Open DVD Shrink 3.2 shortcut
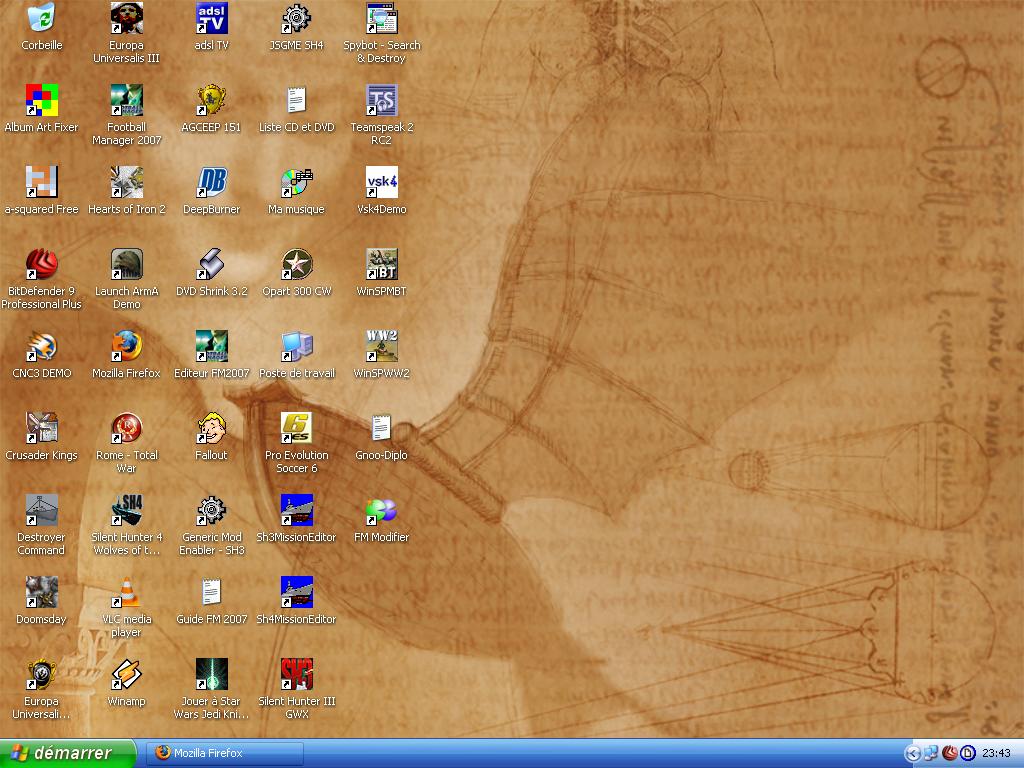Screen dimensions: 1024x768 coord(212,264)
